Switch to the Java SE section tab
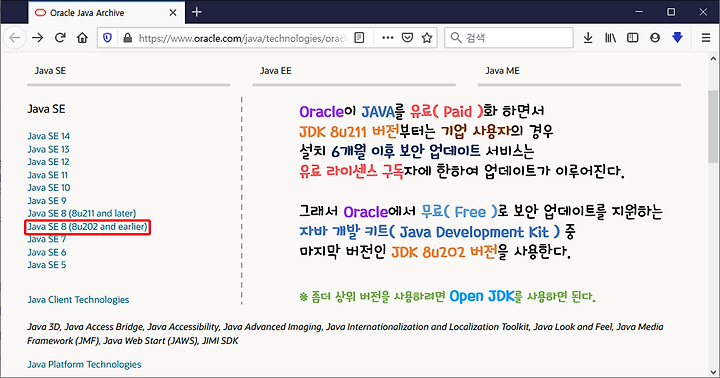Image resolution: width=720 pixels, height=378 pixels. [51, 71]
